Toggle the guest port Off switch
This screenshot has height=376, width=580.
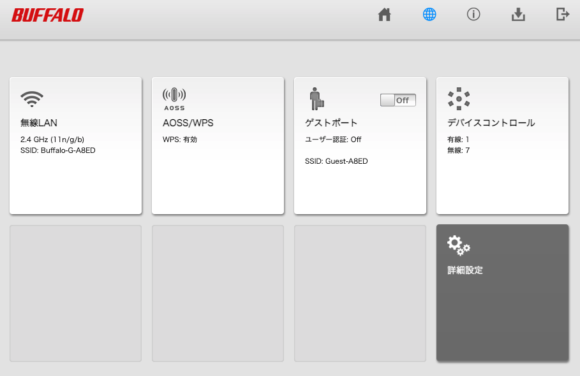click(x=398, y=100)
